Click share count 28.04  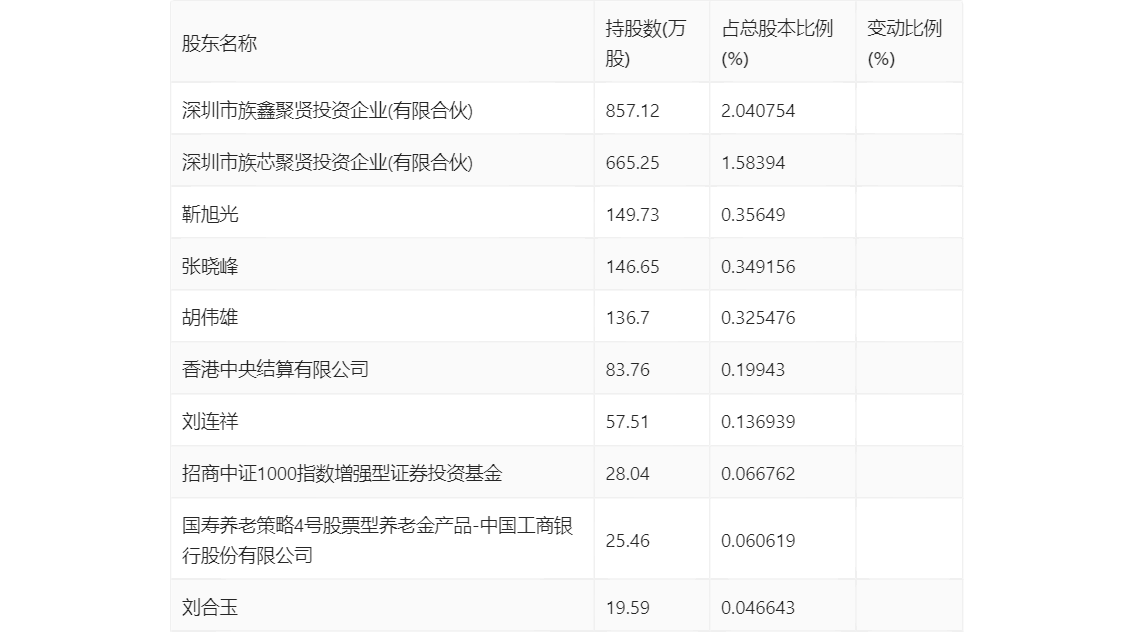[628, 474]
